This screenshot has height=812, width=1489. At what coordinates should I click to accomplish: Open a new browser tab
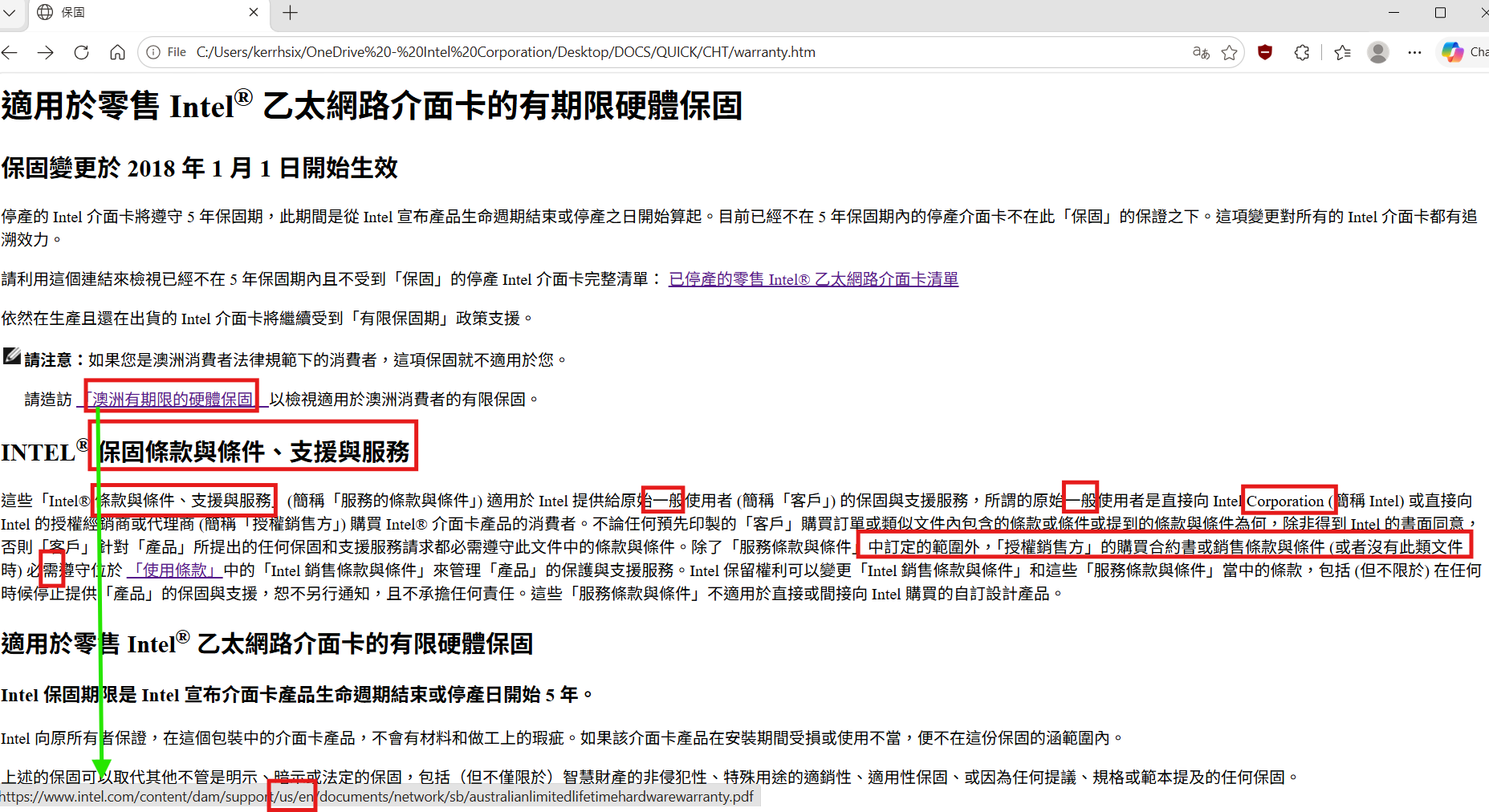pyautogui.click(x=291, y=13)
